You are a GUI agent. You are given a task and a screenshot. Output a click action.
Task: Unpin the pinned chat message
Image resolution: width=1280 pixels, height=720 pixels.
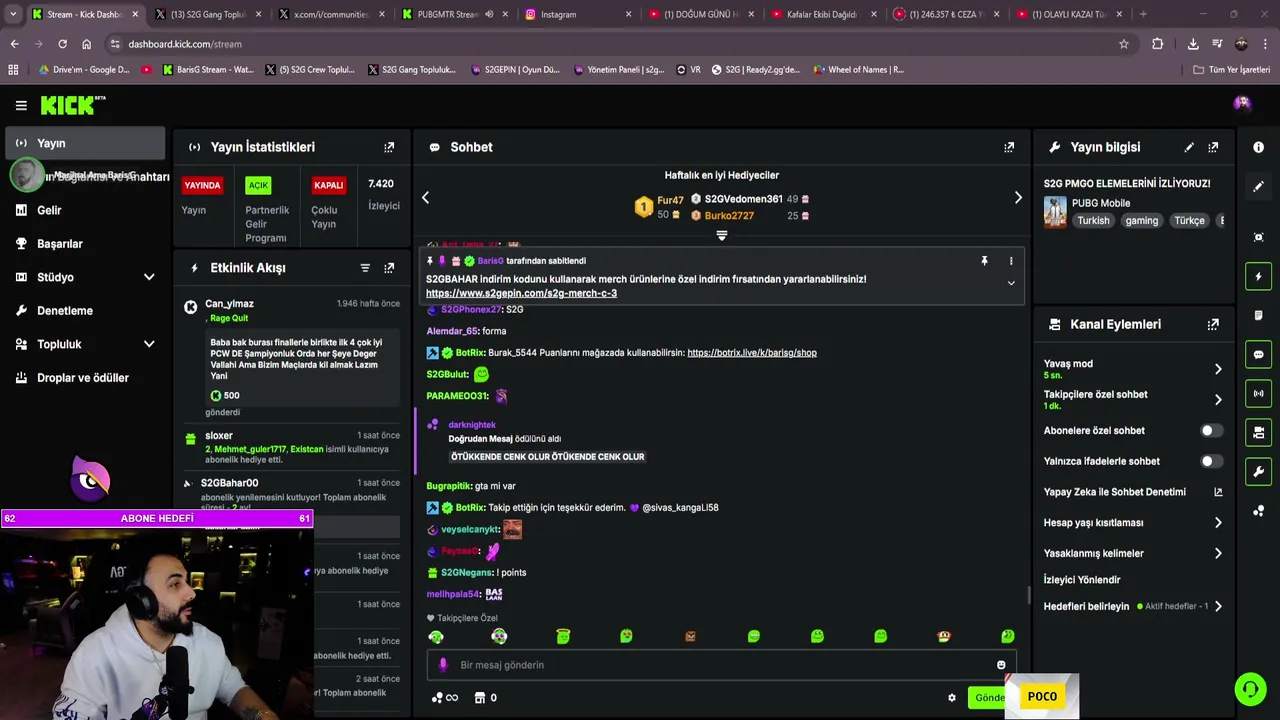click(x=984, y=261)
